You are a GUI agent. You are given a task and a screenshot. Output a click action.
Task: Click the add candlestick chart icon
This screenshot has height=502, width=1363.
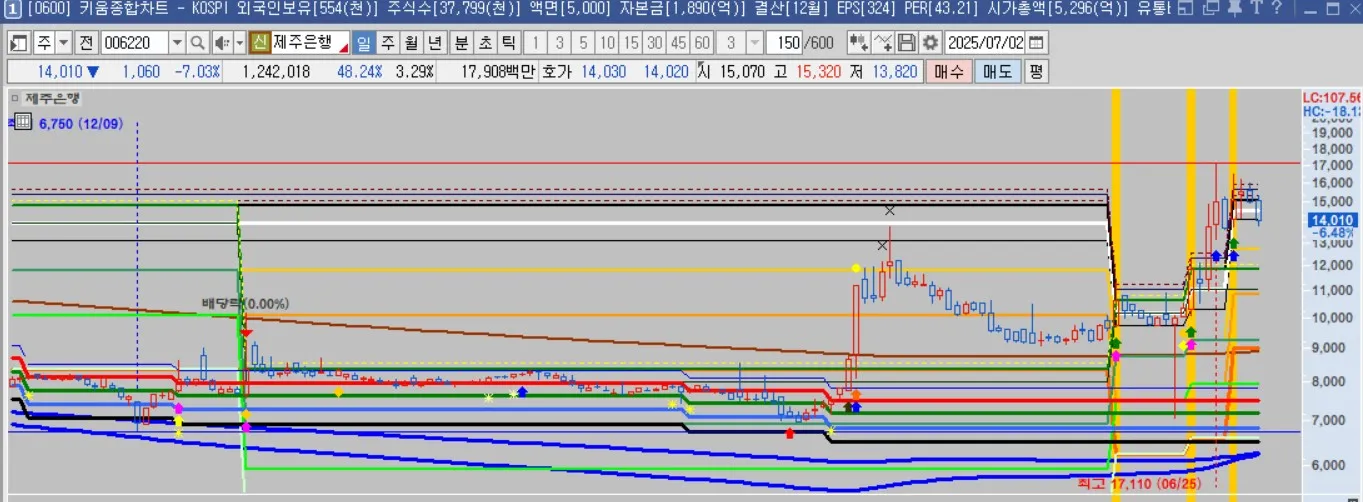[x=858, y=44]
